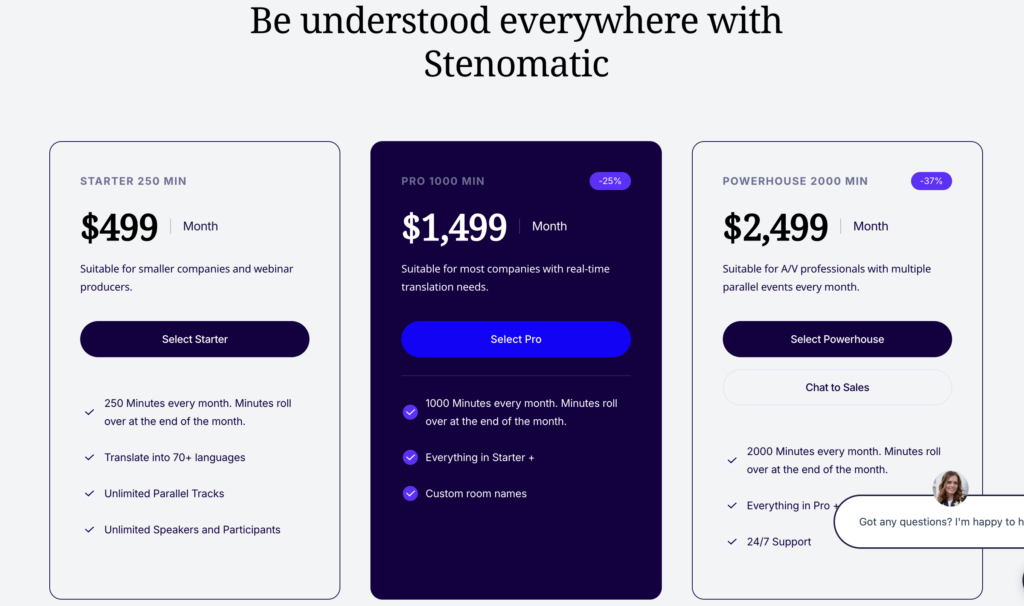Click the Select Starter button
This screenshot has height=606, width=1024.
(195, 339)
